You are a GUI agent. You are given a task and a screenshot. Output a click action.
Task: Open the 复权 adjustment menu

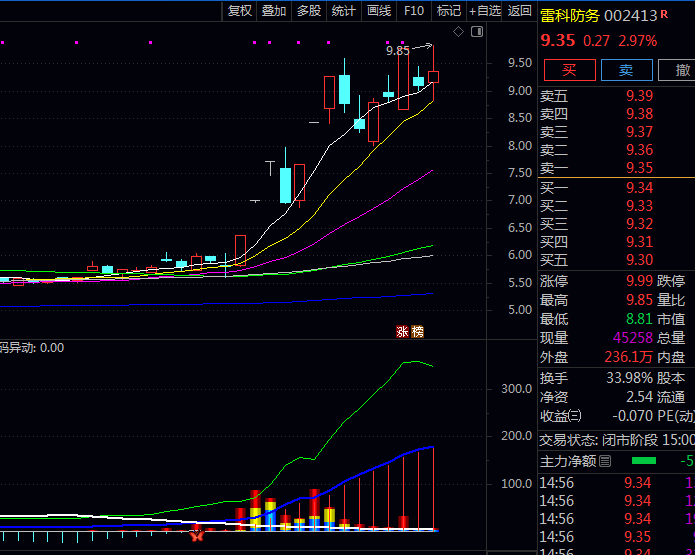pyautogui.click(x=240, y=11)
